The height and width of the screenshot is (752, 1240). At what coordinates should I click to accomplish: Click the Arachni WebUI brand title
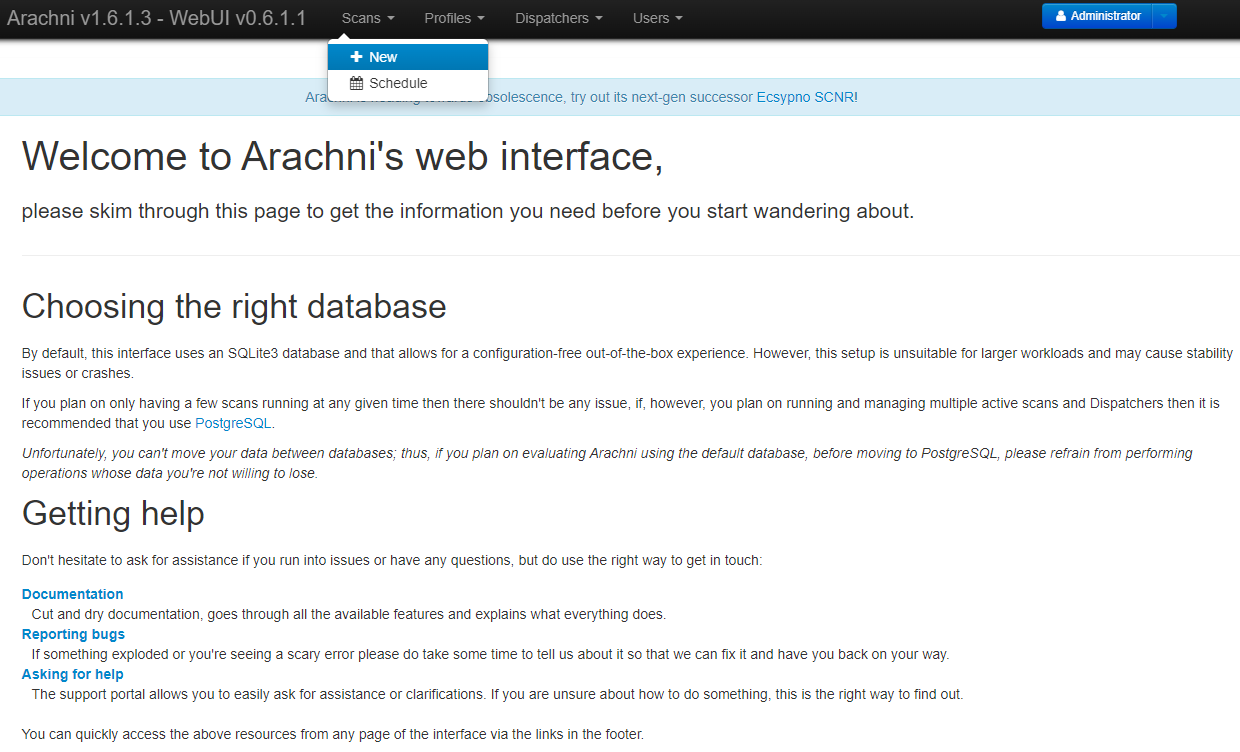[x=157, y=18]
